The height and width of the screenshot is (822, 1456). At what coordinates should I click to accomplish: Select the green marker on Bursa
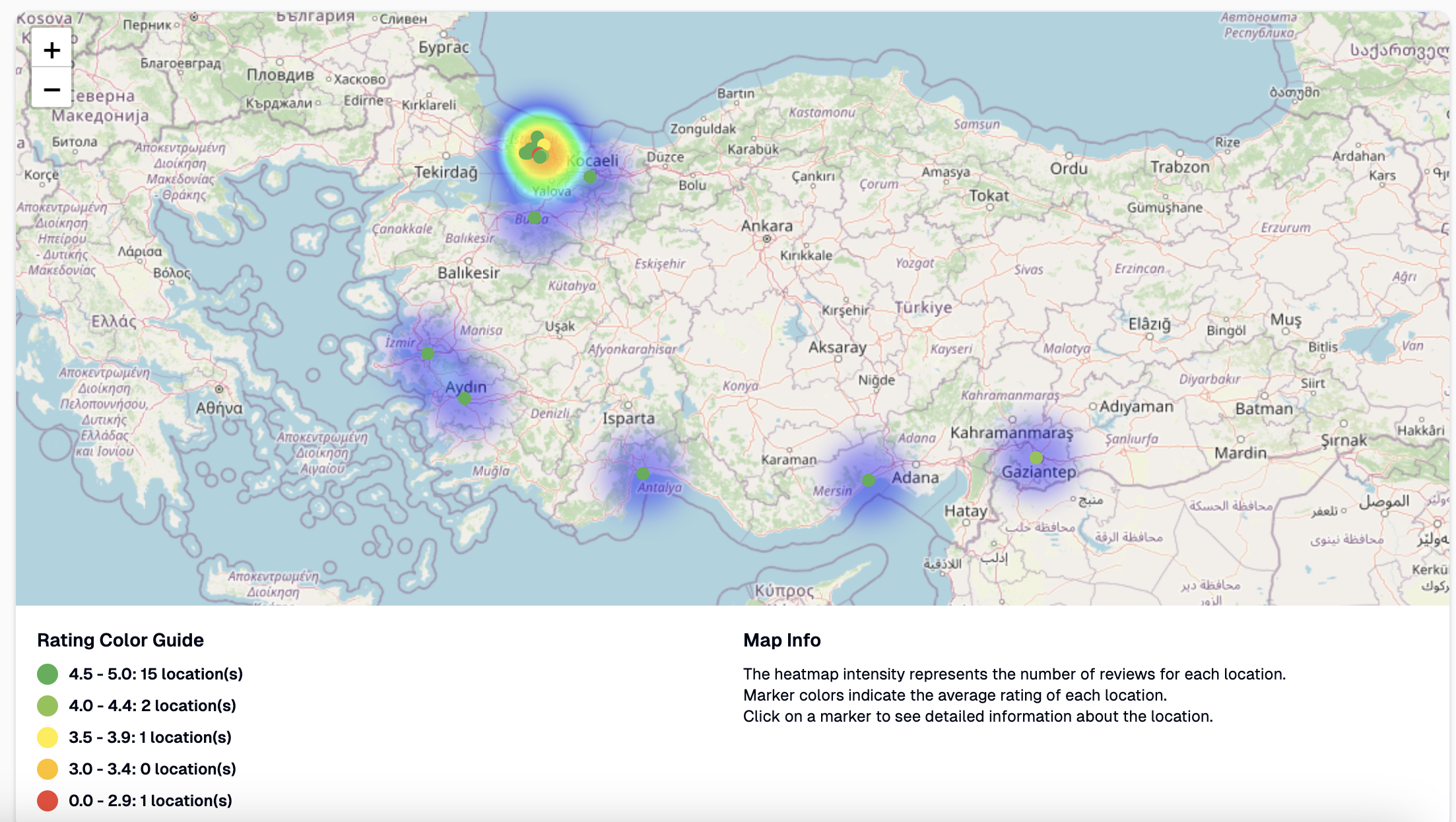[535, 217]
